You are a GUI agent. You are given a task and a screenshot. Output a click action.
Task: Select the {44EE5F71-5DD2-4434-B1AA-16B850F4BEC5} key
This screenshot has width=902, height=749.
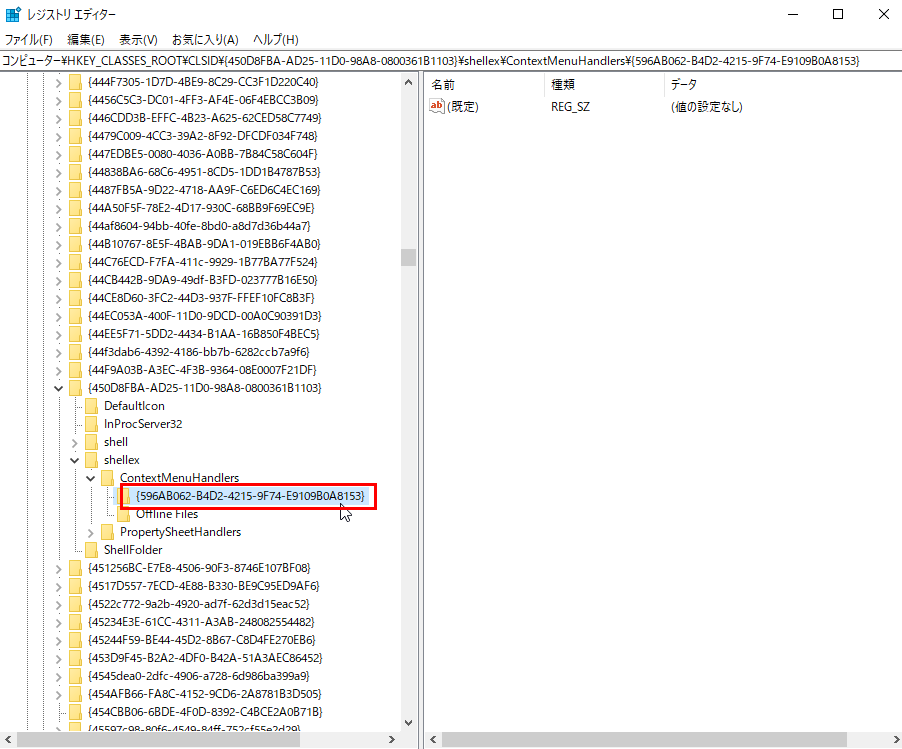point(204,334)
